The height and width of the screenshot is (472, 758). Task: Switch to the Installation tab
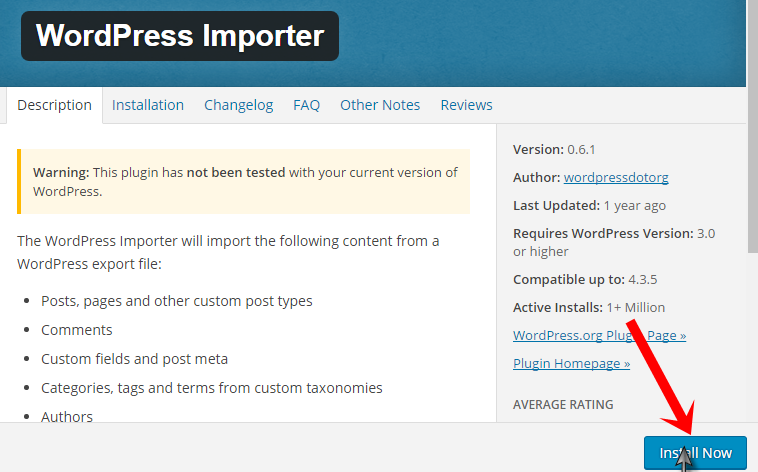click(x=147, y=105)
